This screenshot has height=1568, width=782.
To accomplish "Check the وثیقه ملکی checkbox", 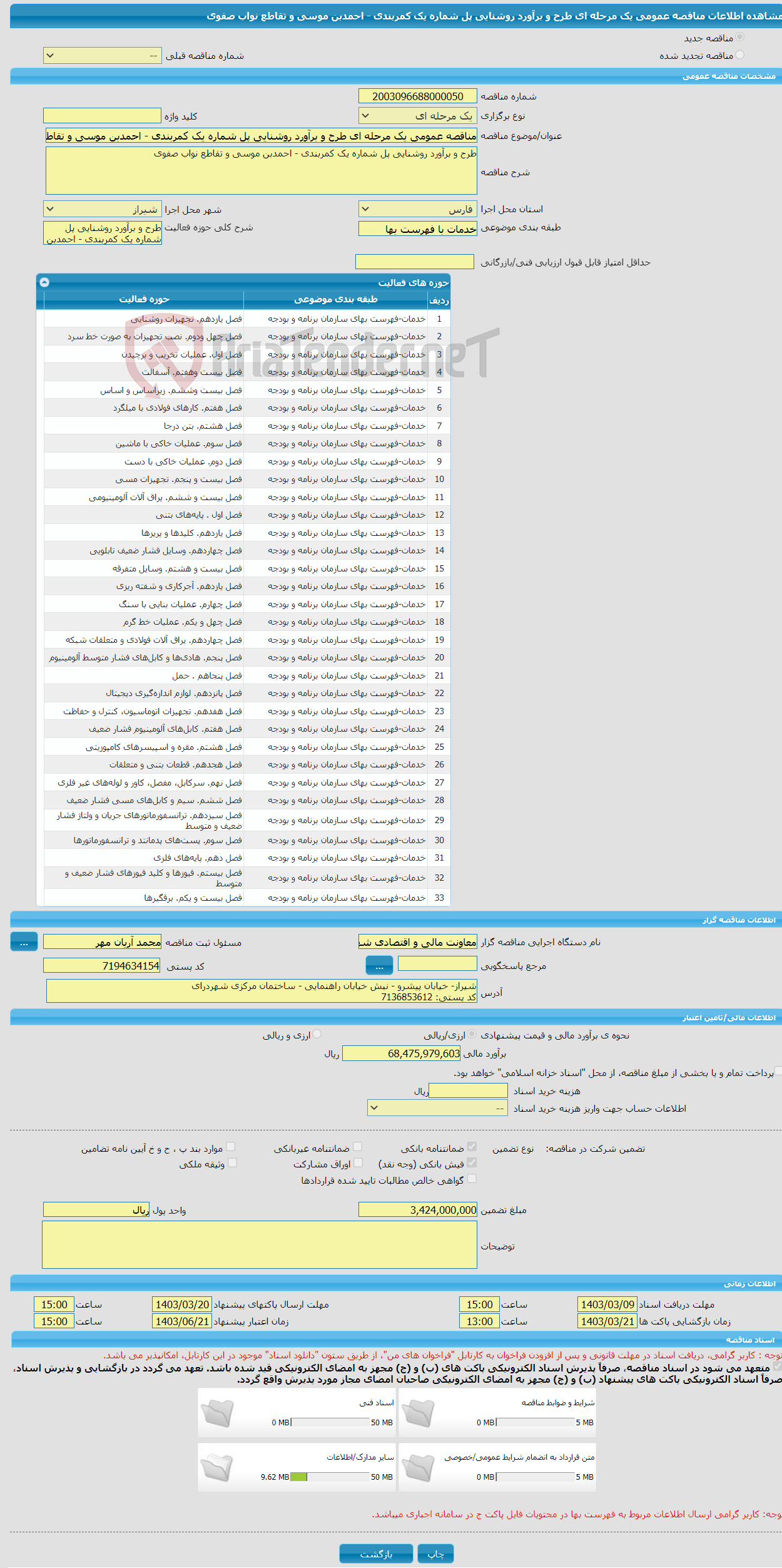I will click(x=233, y=1163).
